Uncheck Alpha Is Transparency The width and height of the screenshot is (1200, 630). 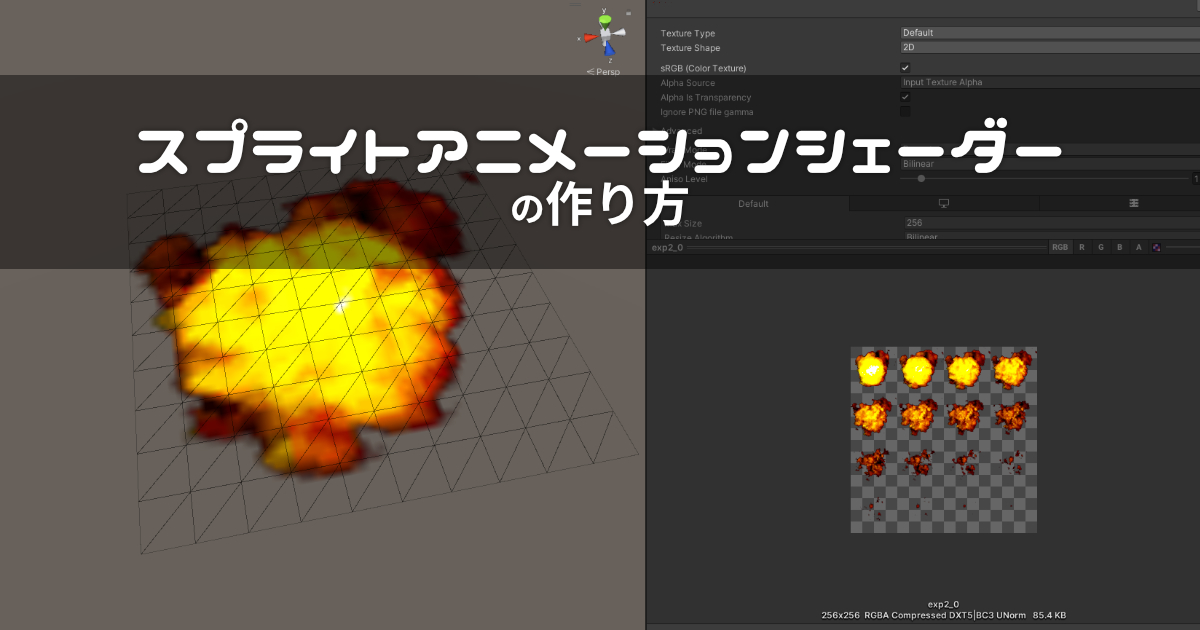906,97
